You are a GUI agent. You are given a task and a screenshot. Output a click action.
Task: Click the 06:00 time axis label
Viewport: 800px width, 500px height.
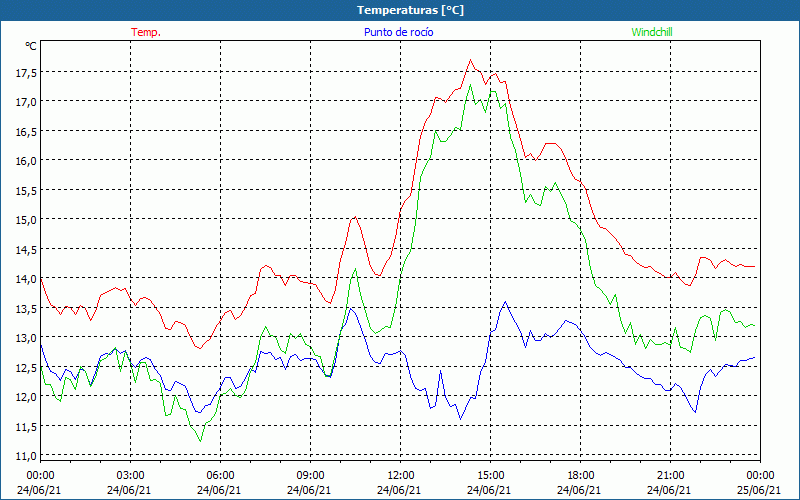(220, 475)
